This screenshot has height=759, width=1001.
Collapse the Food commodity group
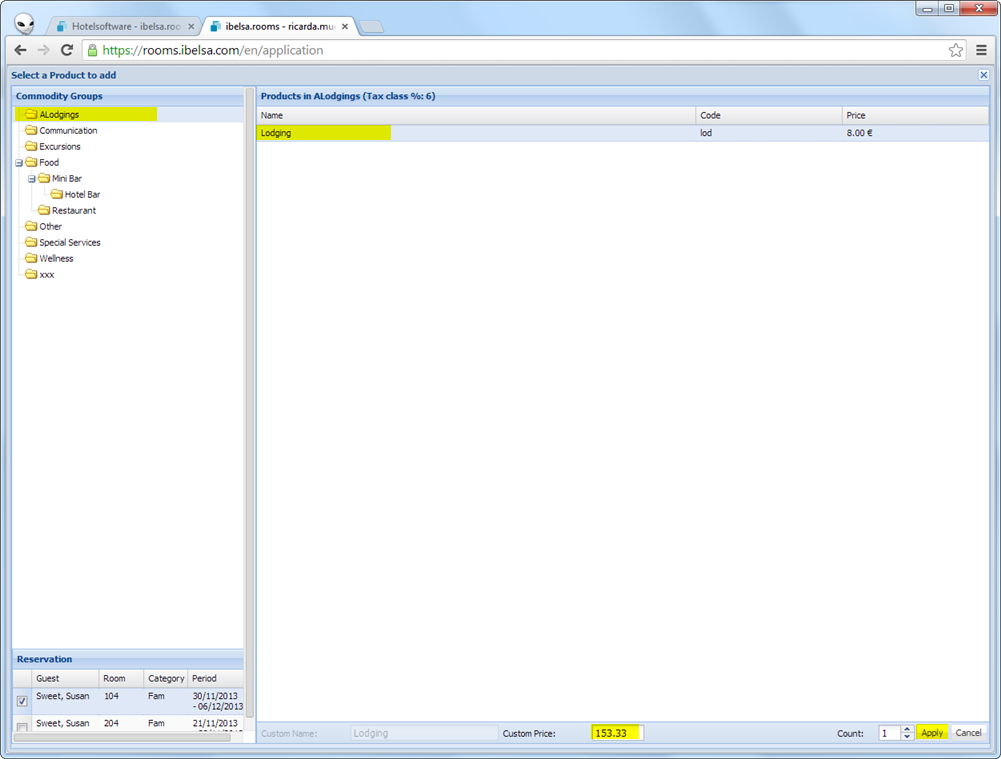19,163
